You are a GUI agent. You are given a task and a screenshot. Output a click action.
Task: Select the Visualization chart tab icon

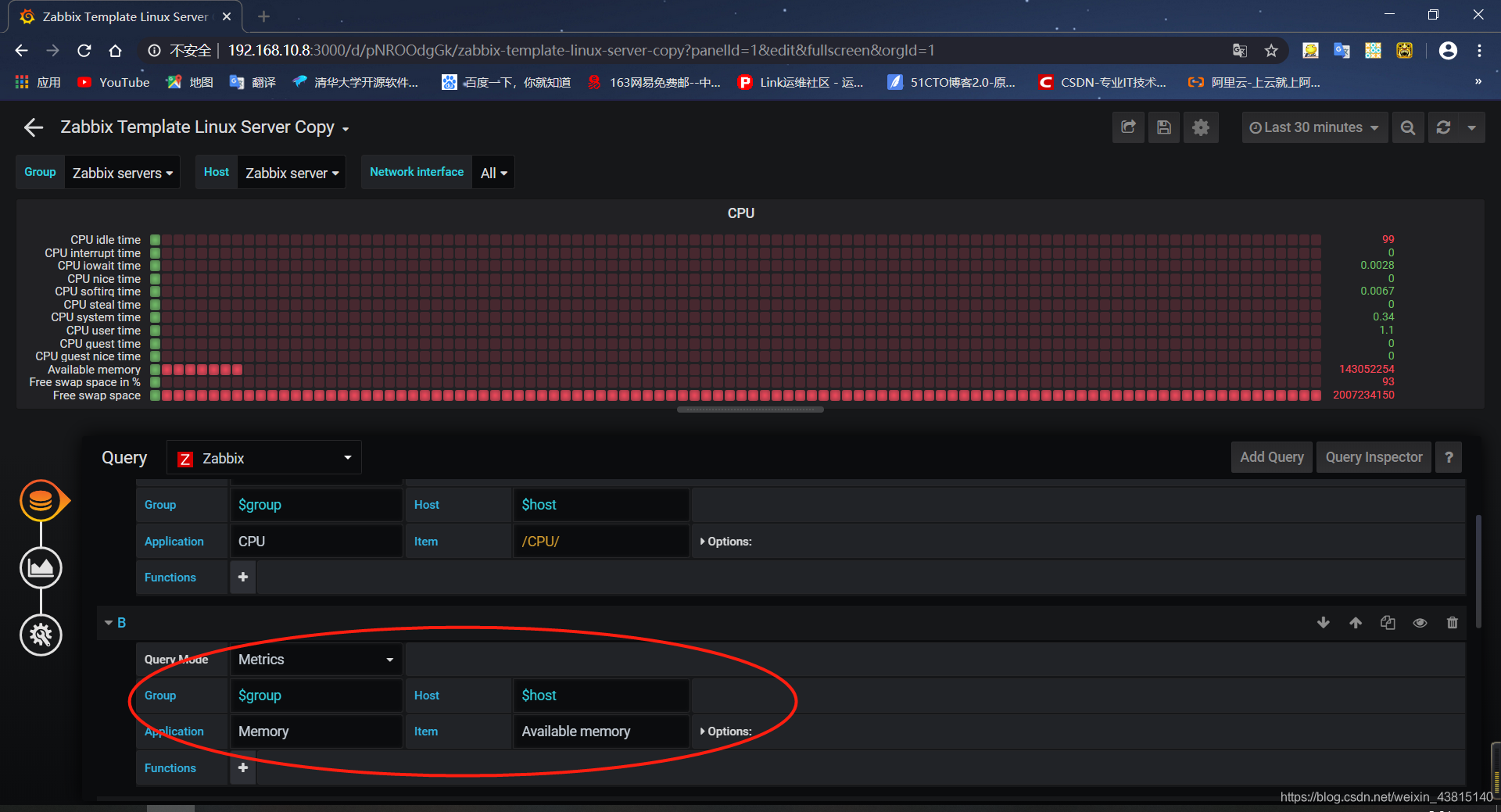point(41,568)
